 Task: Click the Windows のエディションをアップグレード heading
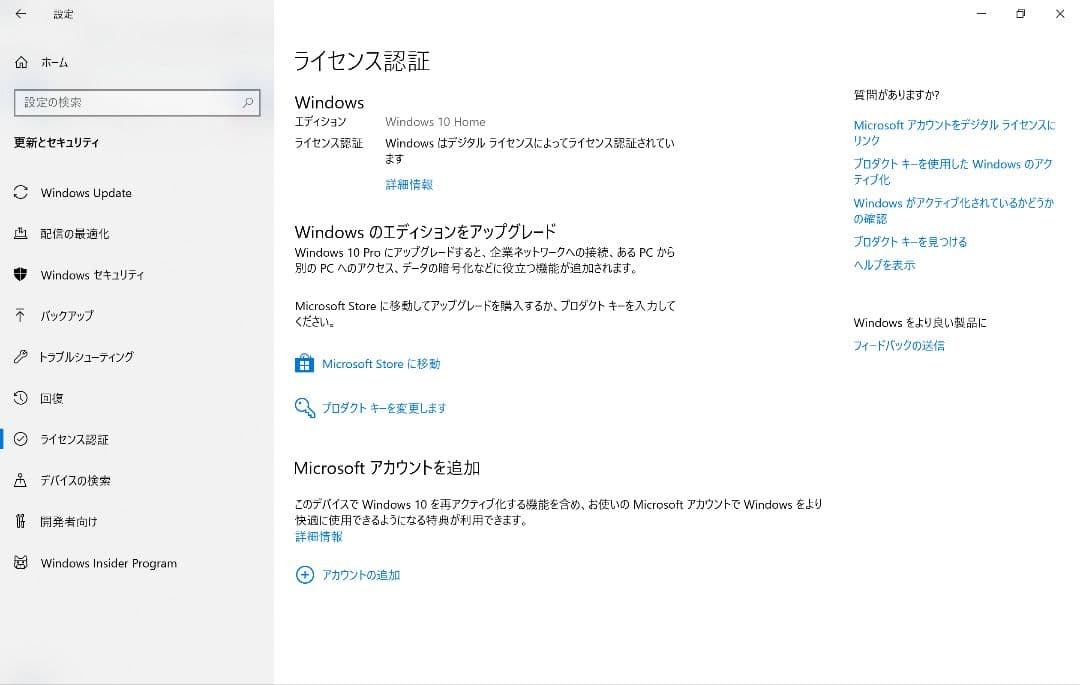(x=425, y=231)
